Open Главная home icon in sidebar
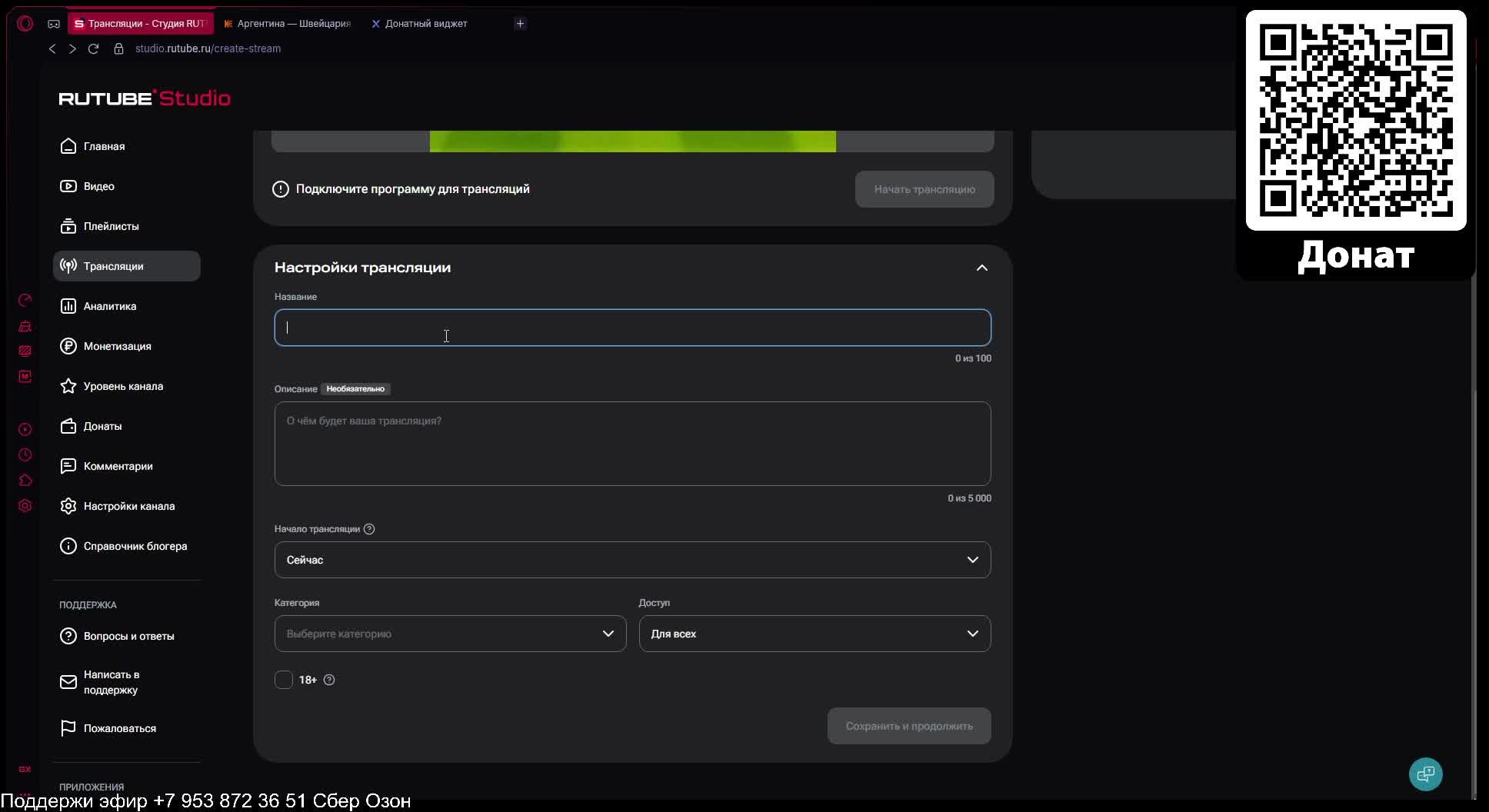This screenshot has width=1489, height=812. (x=68, y=146)
